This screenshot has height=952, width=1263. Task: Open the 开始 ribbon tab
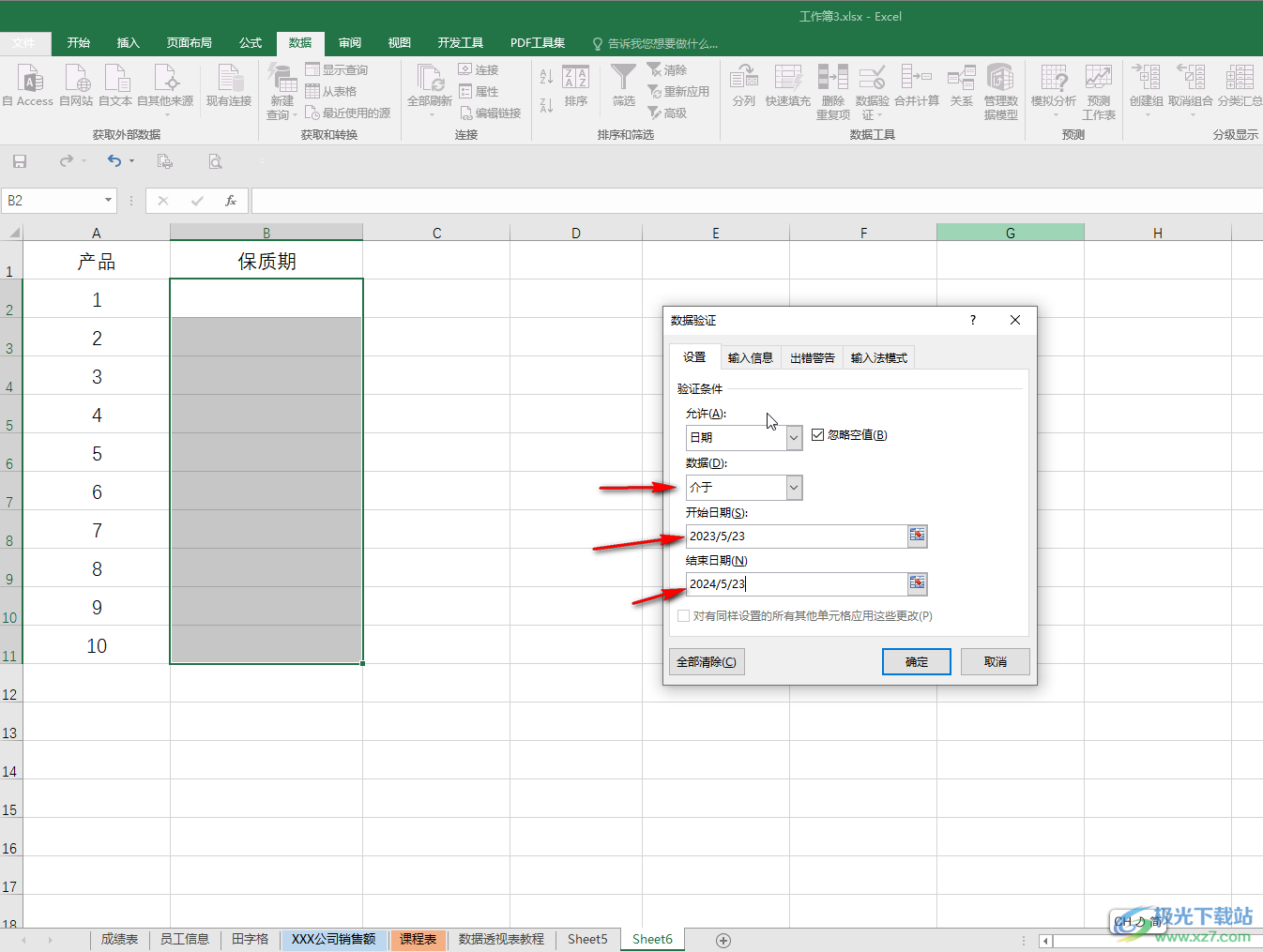(79, 43)
